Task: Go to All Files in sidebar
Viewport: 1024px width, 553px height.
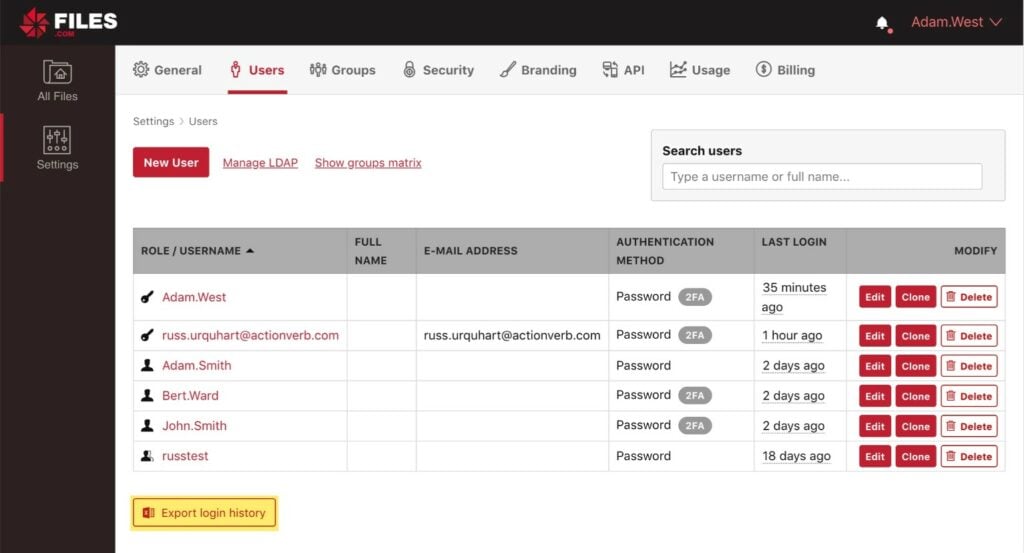Action: [57, 80]
